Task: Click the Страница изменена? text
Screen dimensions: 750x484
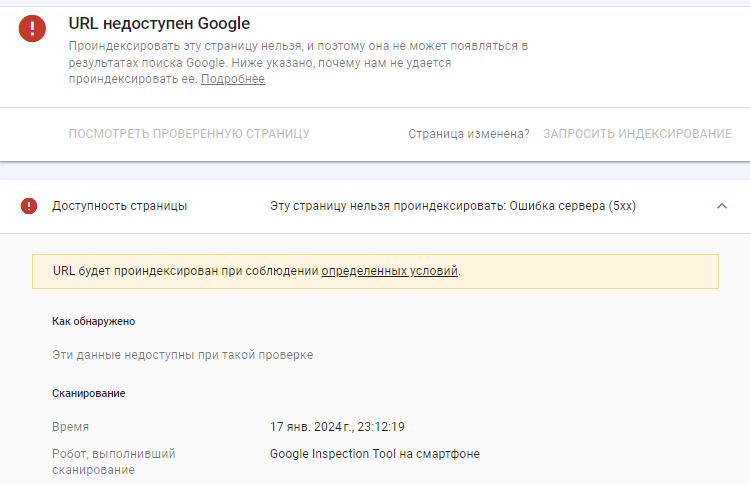Action: coord(469,134)
